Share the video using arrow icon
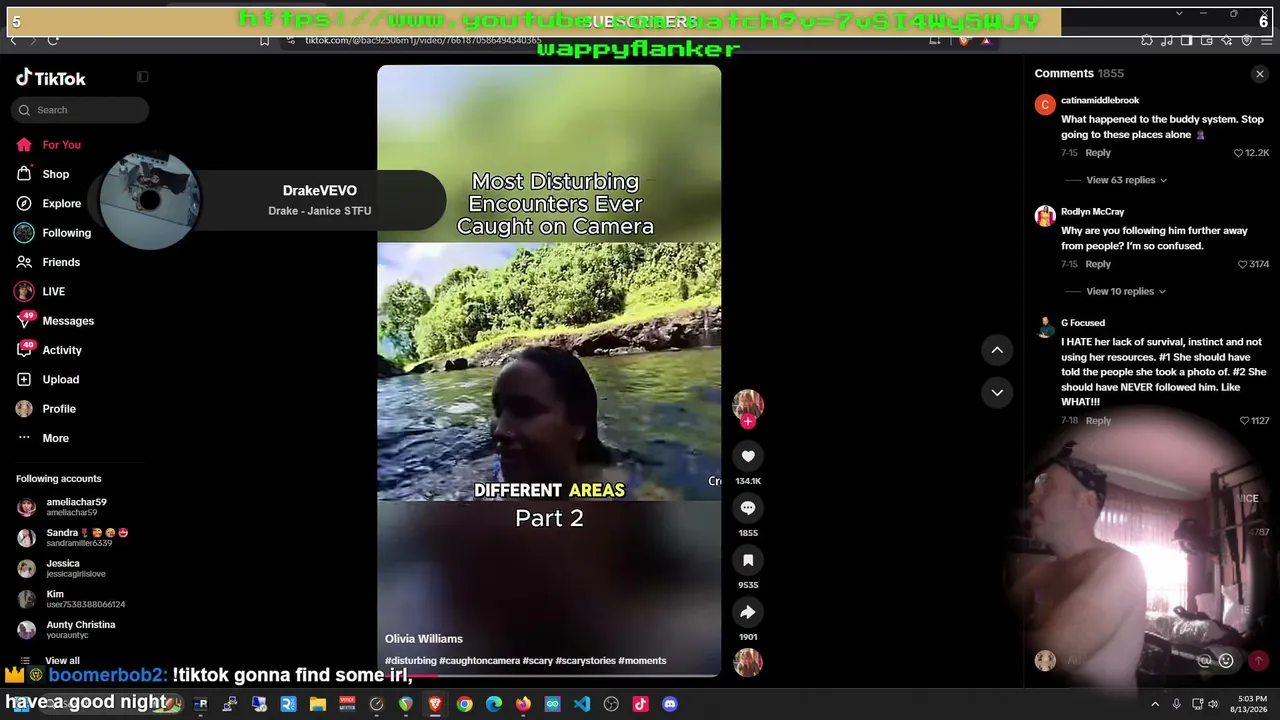 pyautogui.click(x=748, y=612)
